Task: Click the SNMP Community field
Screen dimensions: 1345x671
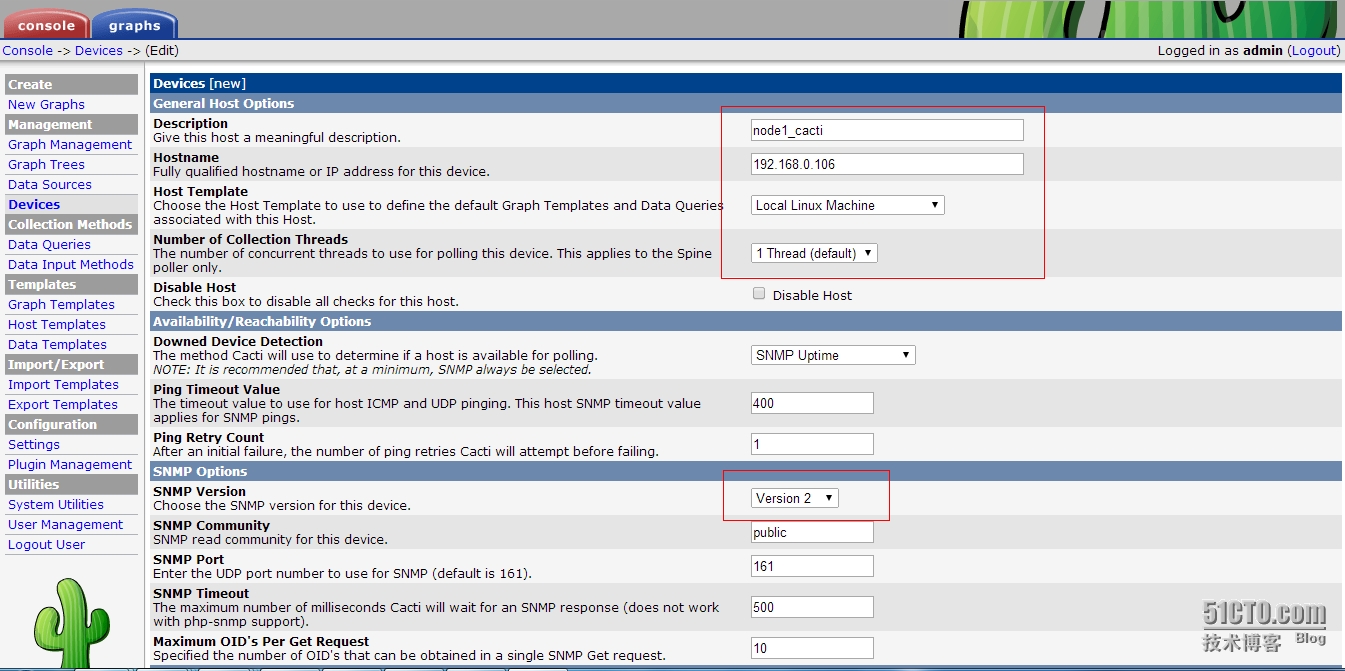Action: pos(812,533)
